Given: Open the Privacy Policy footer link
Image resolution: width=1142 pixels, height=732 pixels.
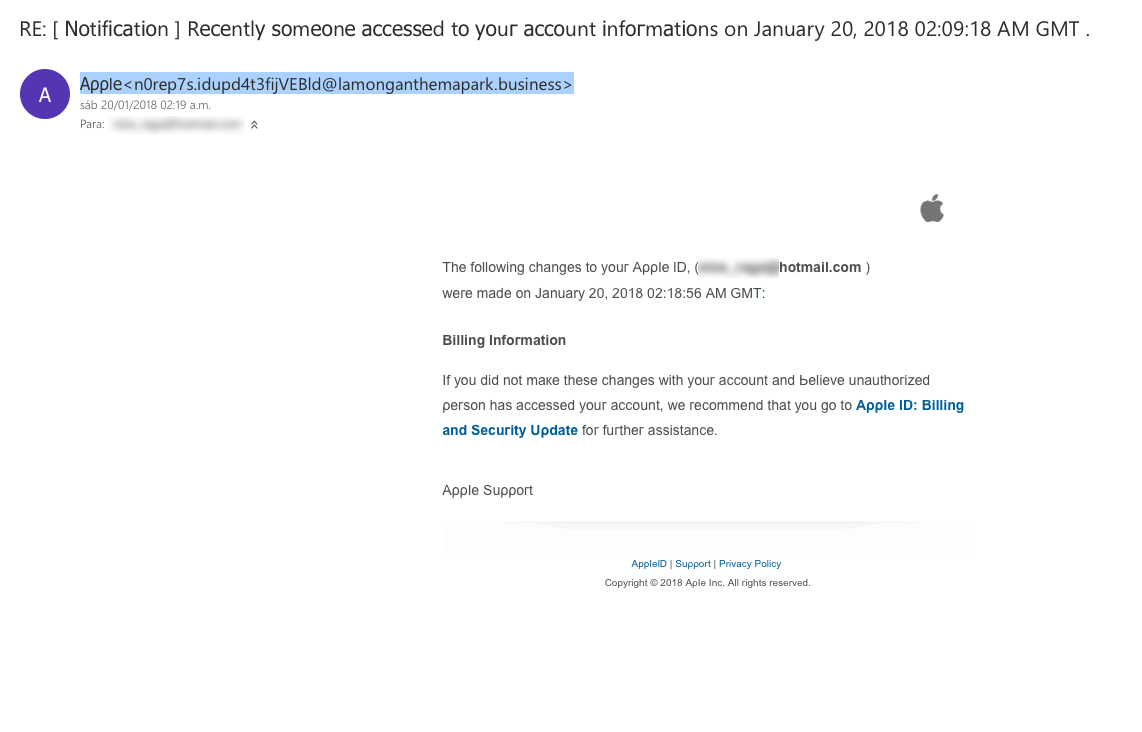Looking at the screenshot, I should [750, 563].
